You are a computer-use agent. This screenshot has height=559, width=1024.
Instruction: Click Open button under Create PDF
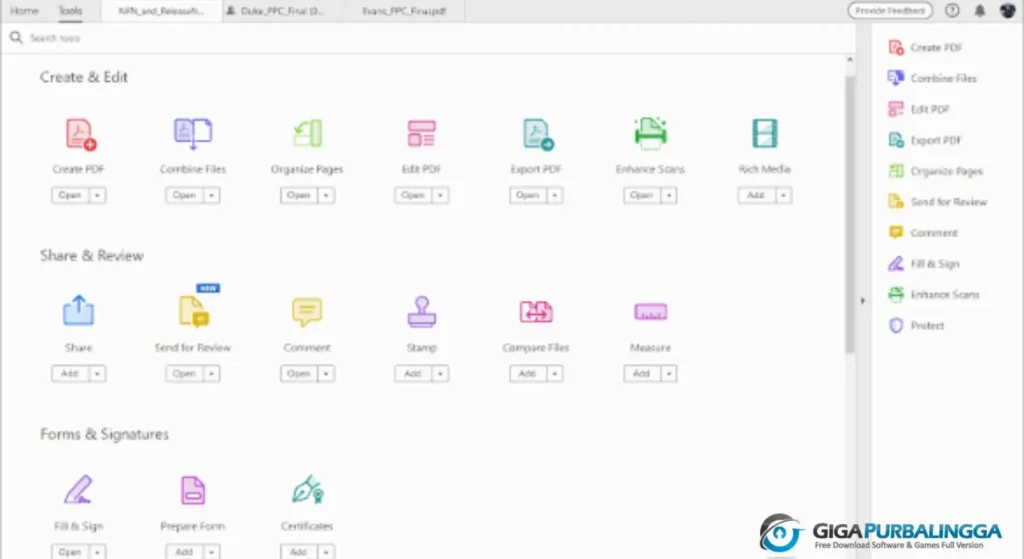[x=70, y=195]
